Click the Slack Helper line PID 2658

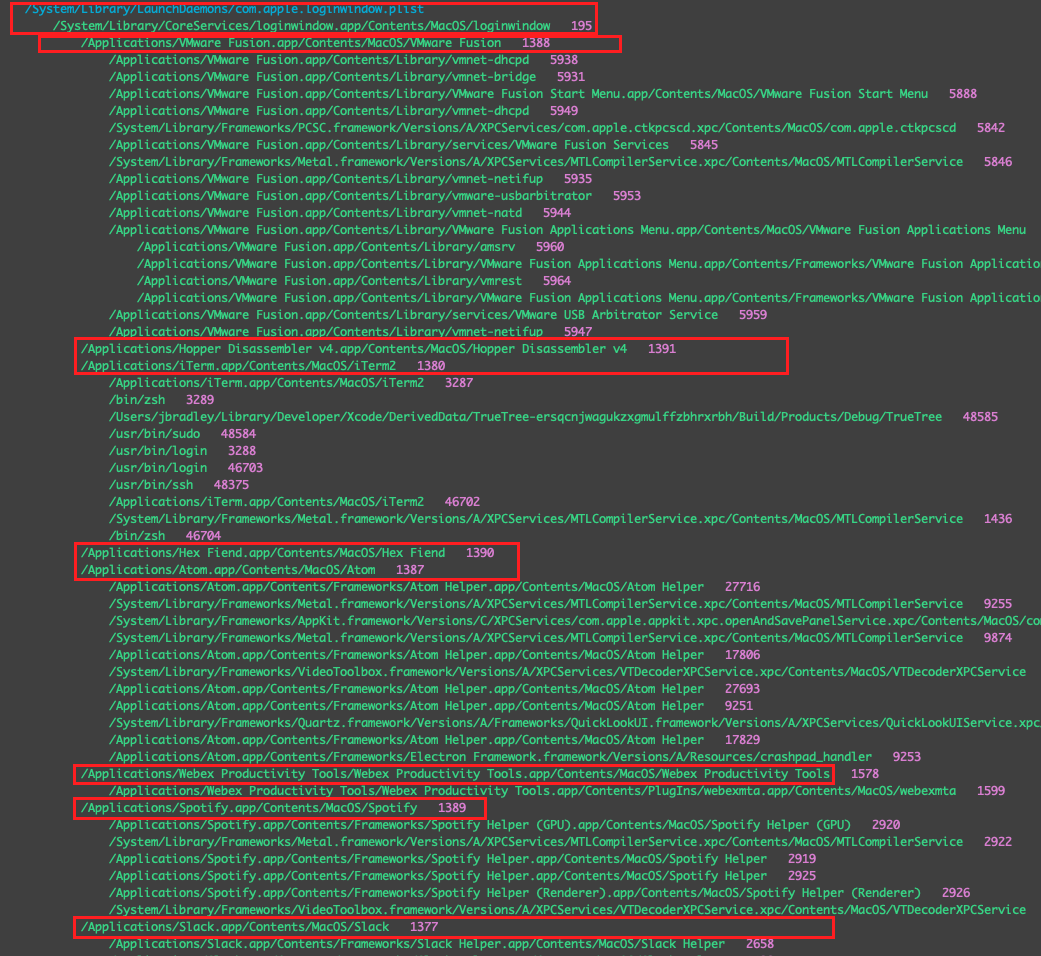click(441, 944)
